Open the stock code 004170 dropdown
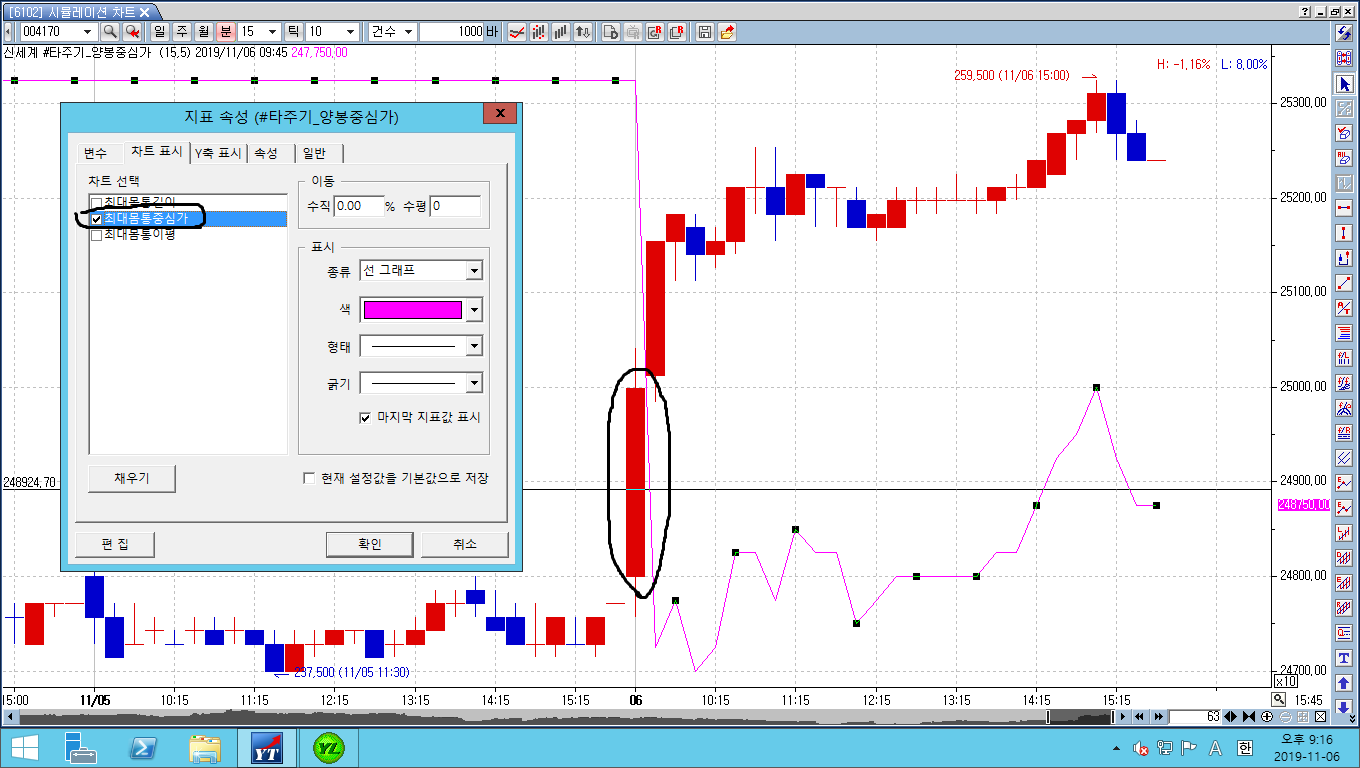This screenshot has height=768, width=1360. 87,32
